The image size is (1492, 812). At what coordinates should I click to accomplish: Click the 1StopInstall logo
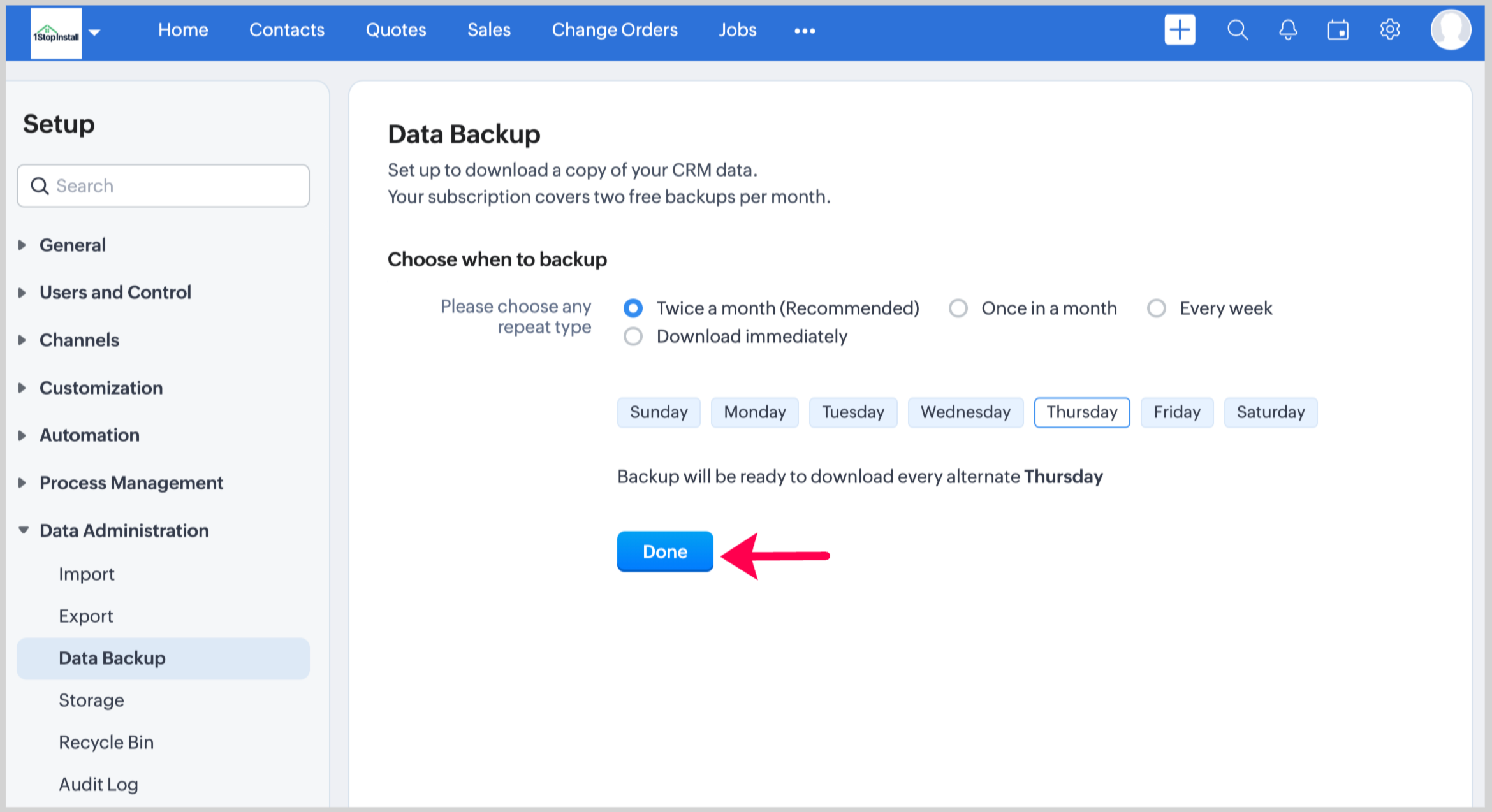point(56,33)
